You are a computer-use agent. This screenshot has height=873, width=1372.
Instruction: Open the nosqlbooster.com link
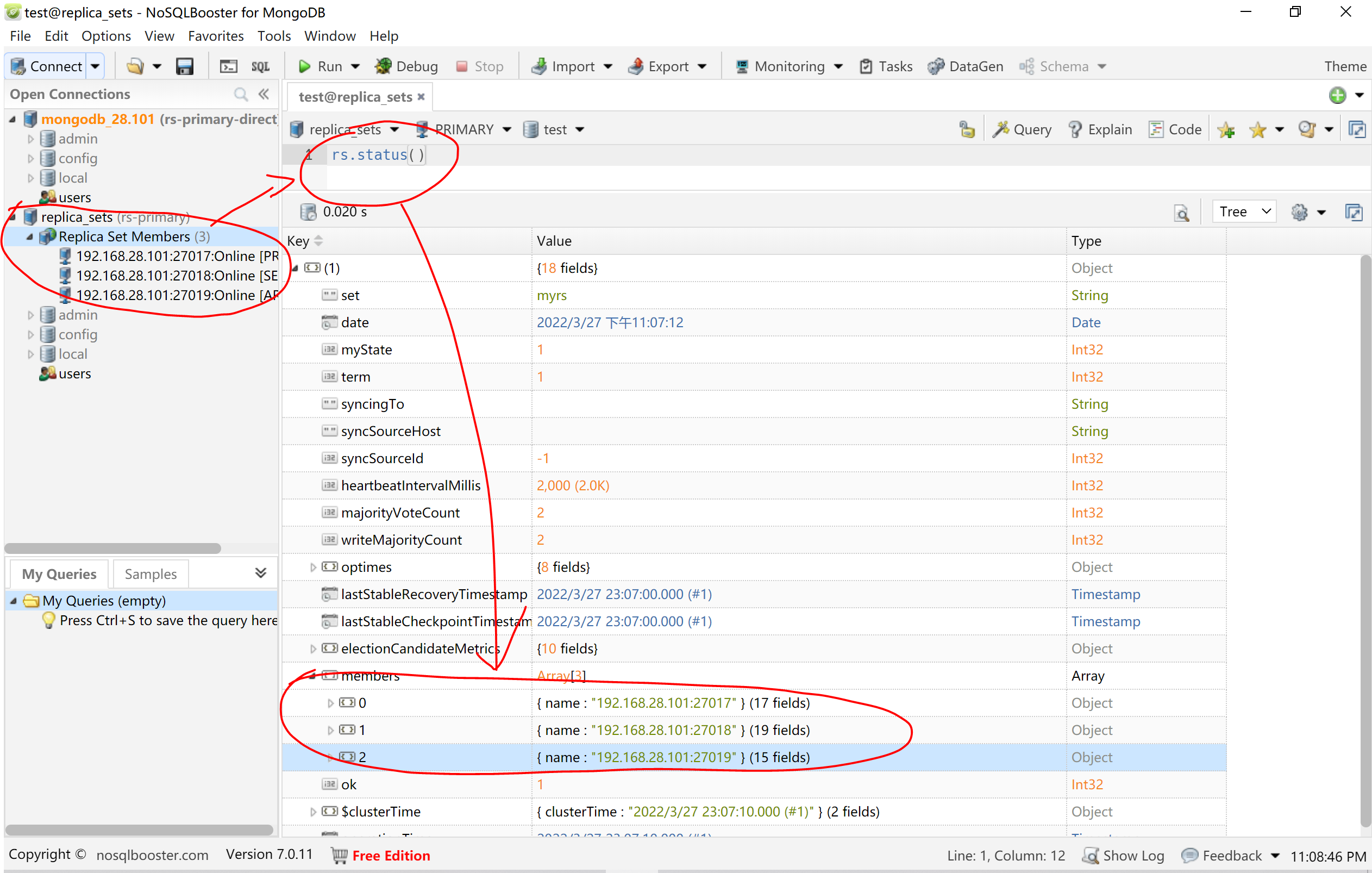click(152, 856)
